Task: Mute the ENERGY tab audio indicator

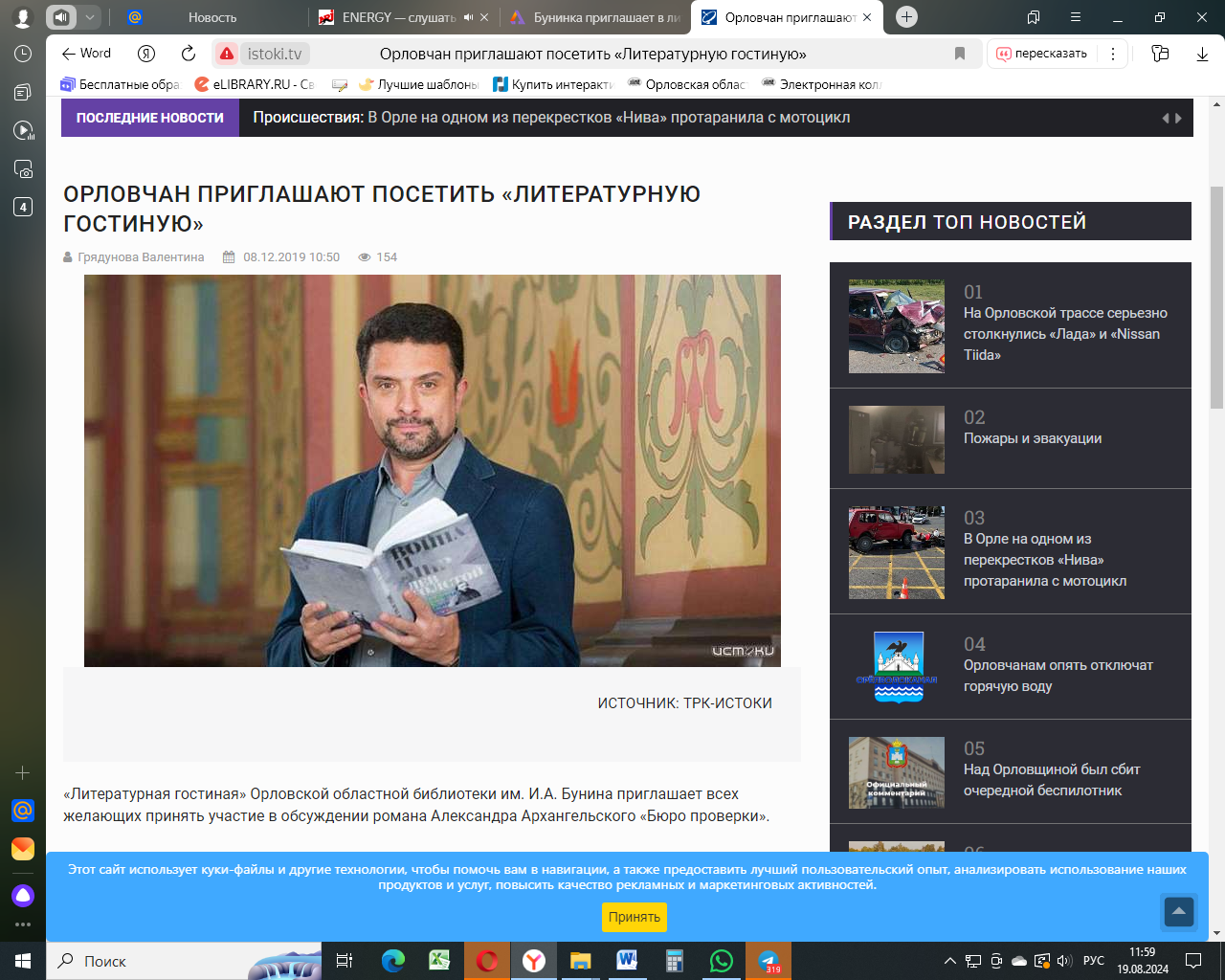Action: click(x=468, y=17)
